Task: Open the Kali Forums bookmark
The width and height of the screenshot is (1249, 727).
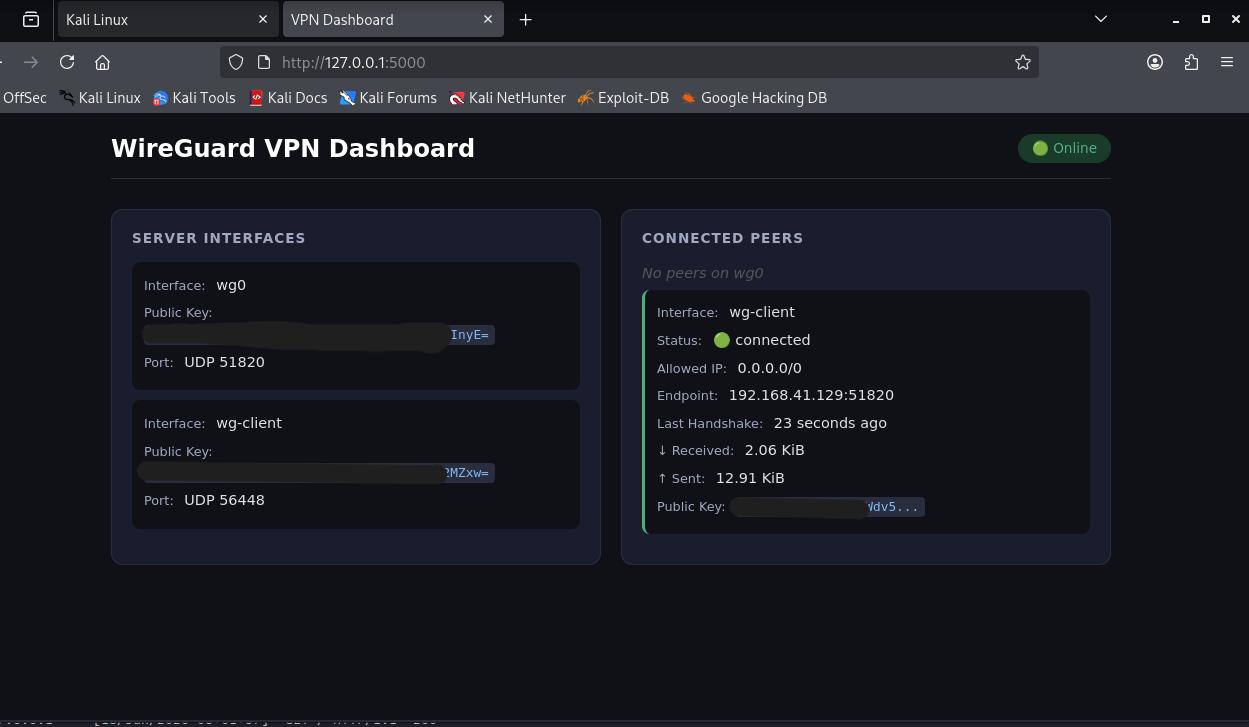Action: [x=388, y=98]
